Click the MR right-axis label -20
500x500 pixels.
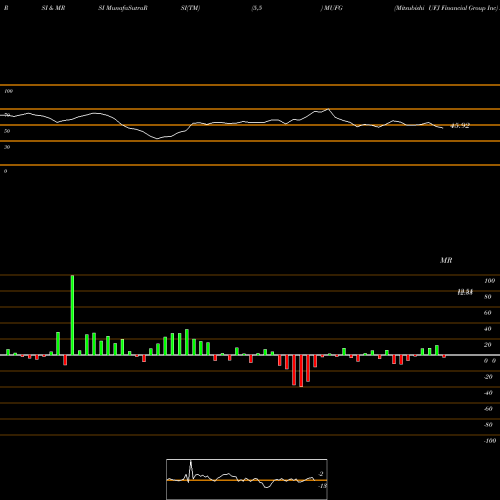pos(488,377)
